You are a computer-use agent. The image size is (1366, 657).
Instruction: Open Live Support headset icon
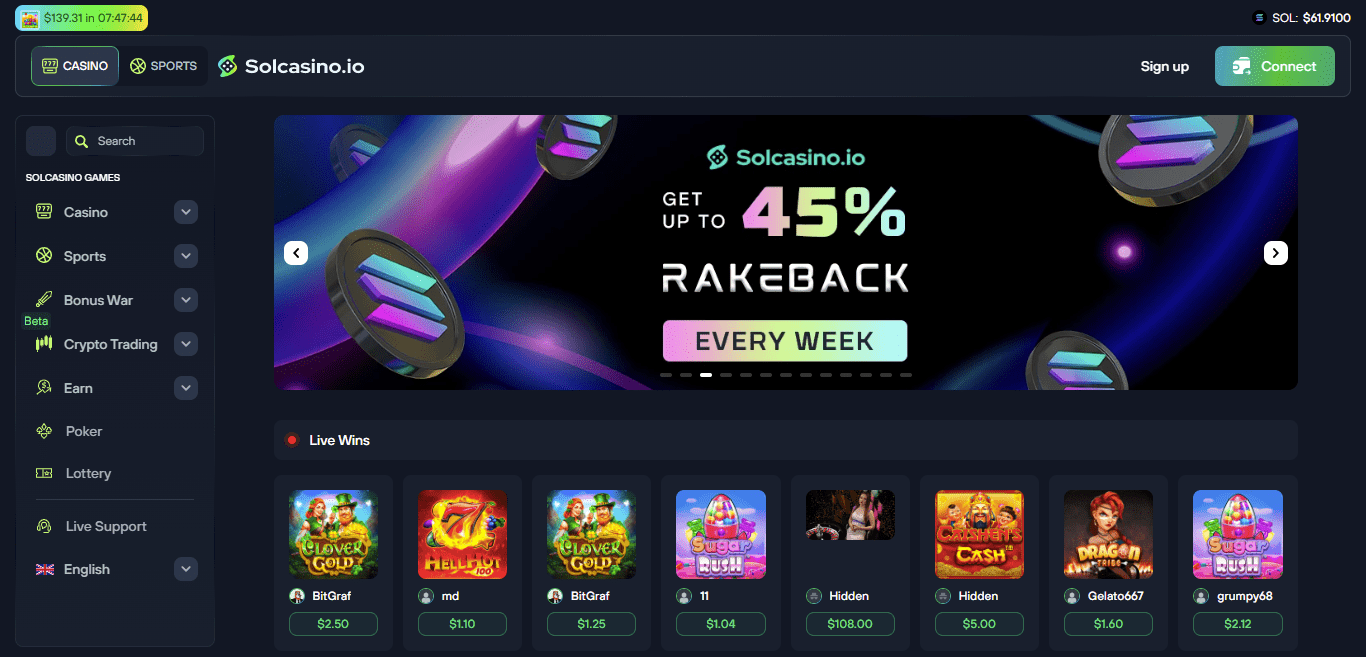pos(44,526)
